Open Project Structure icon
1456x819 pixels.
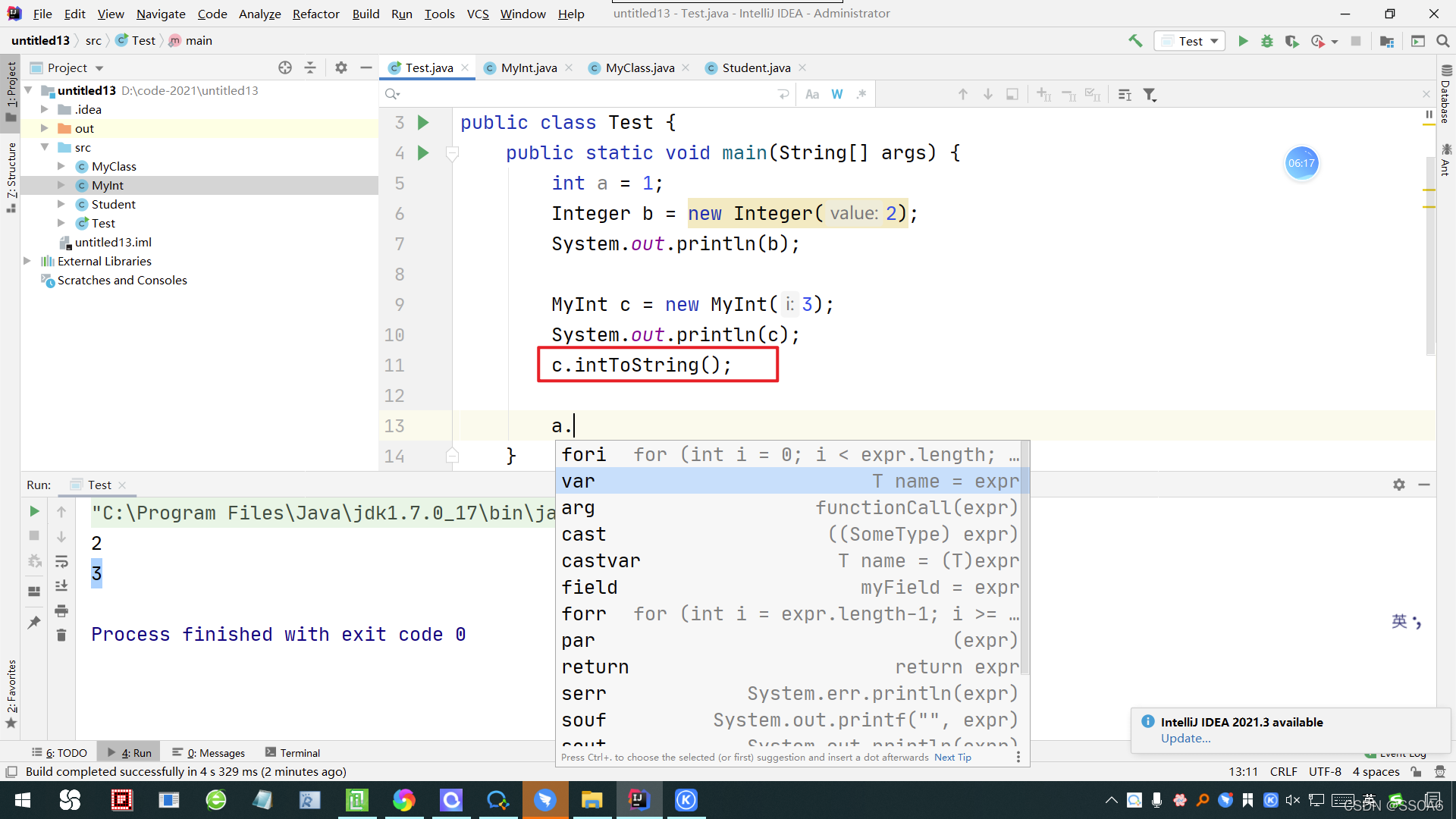[x=1387, y=41]
